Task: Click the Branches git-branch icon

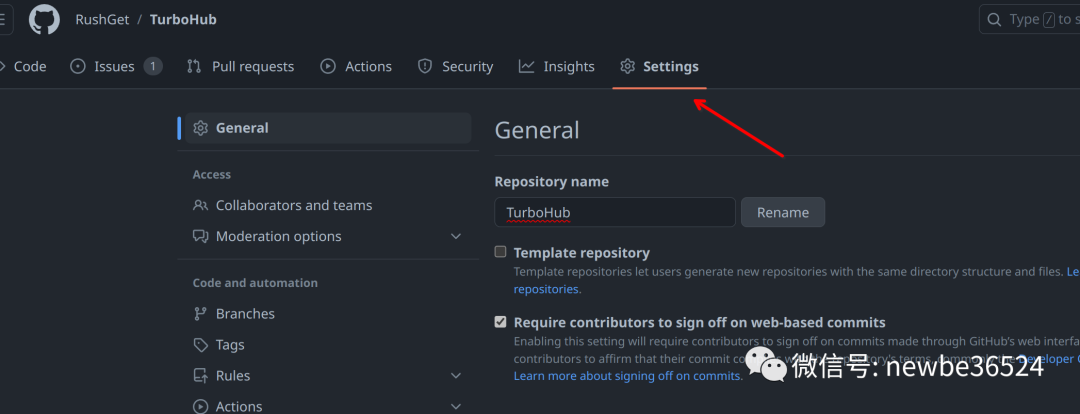Action: coord(200,313)
